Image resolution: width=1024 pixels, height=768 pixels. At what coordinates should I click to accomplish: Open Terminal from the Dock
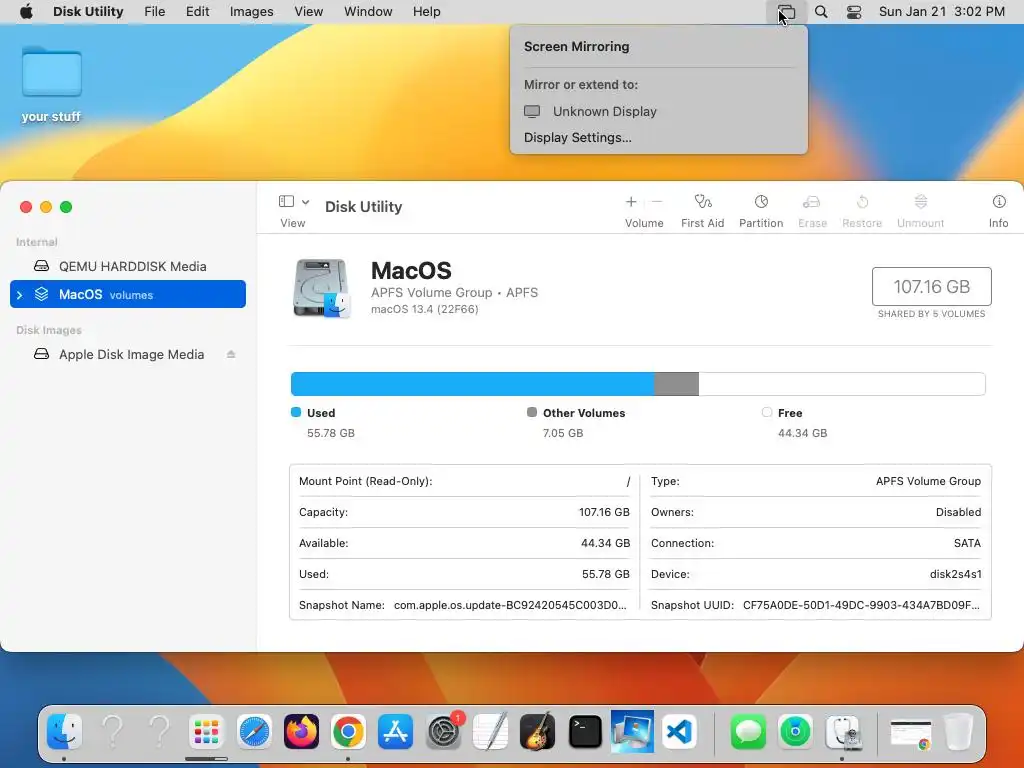pos(585,731)
